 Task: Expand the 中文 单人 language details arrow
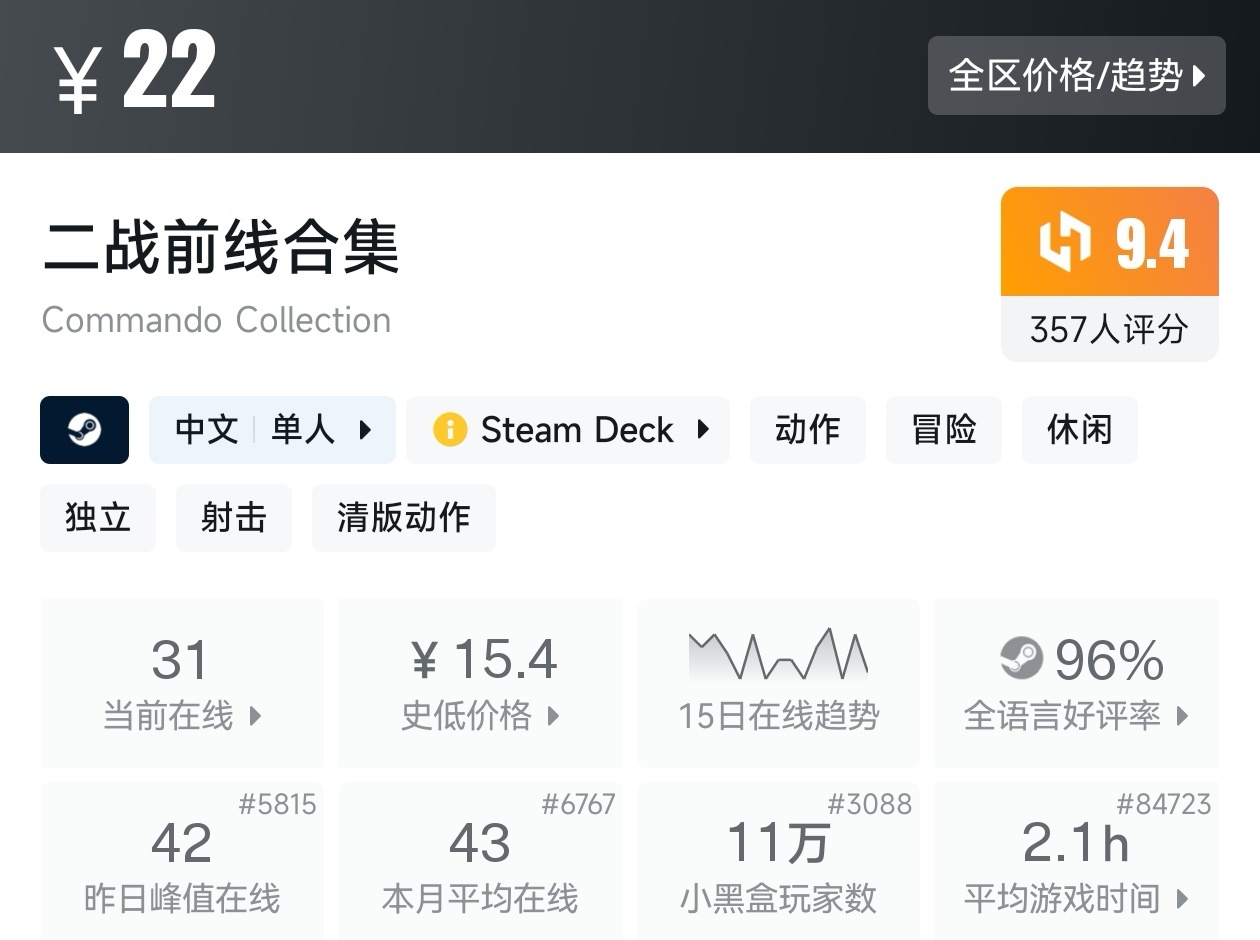click(x=365, y=430)
